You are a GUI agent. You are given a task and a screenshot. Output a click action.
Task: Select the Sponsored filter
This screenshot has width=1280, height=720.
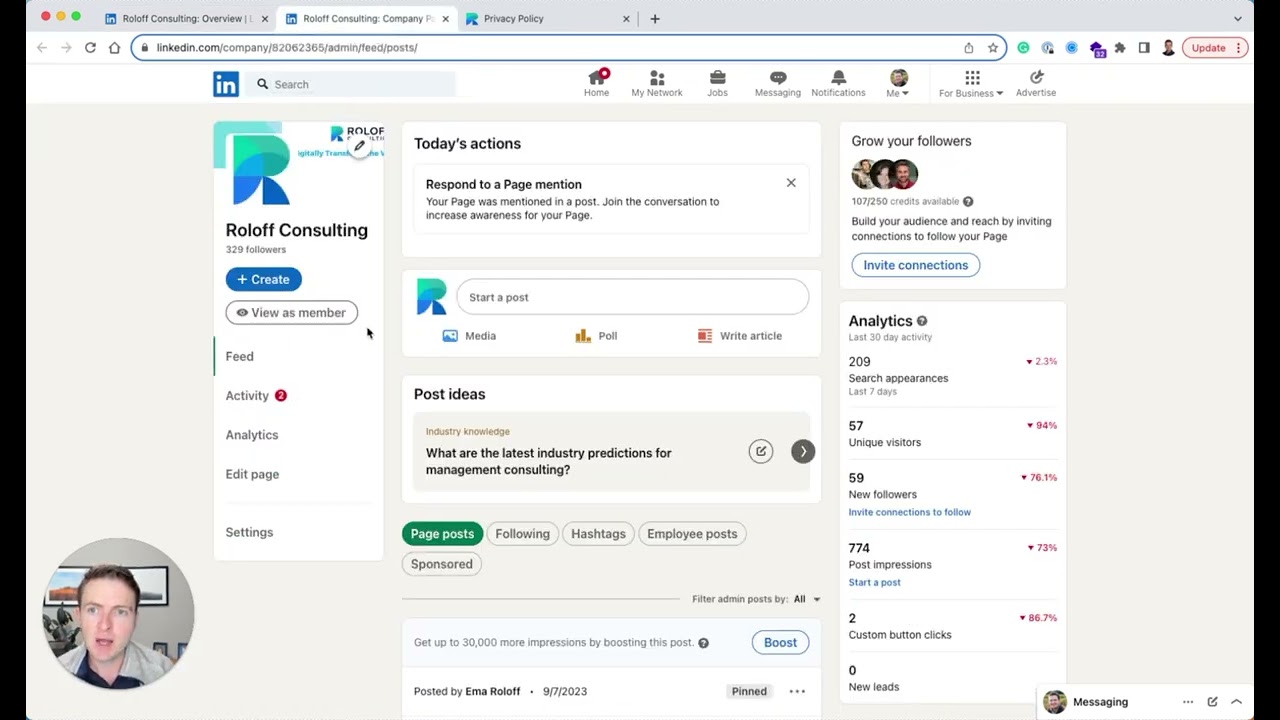tap(441, 564)
